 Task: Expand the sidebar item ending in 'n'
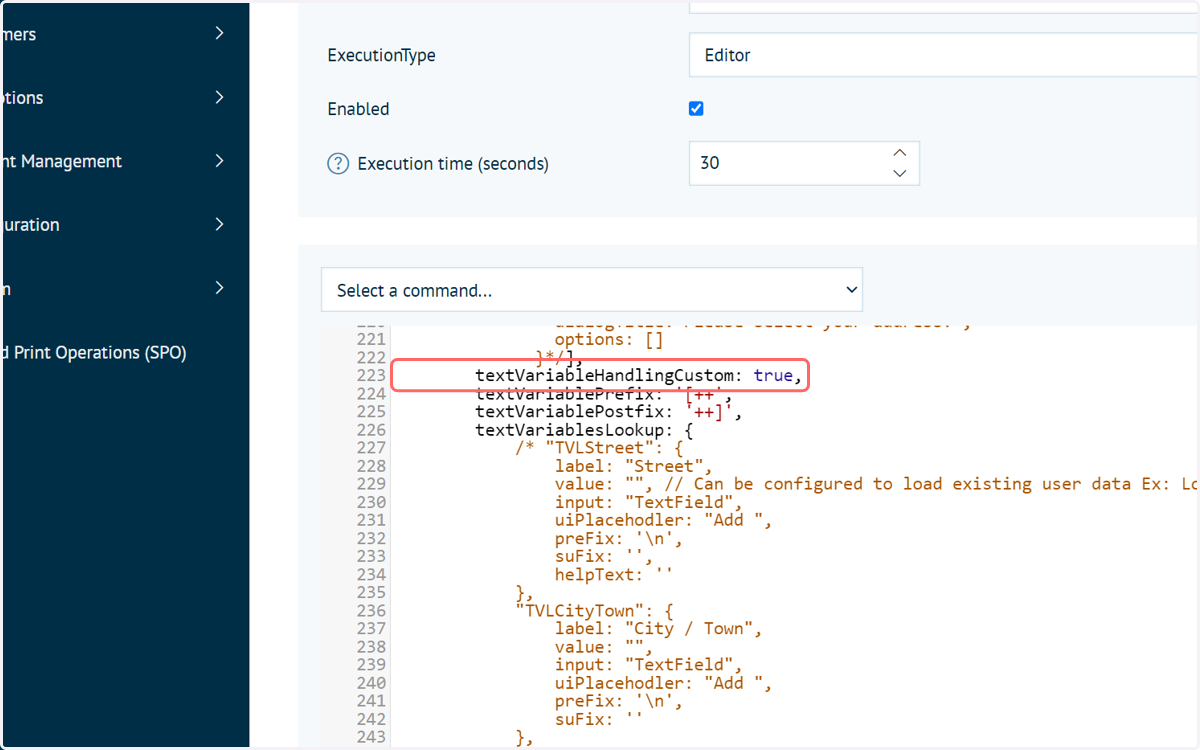click(x=219, y=288)
